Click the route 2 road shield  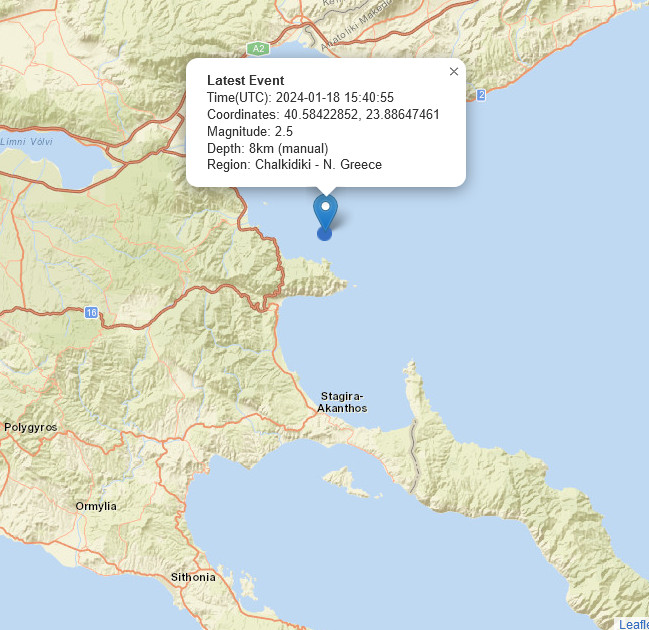click(481, 95)
